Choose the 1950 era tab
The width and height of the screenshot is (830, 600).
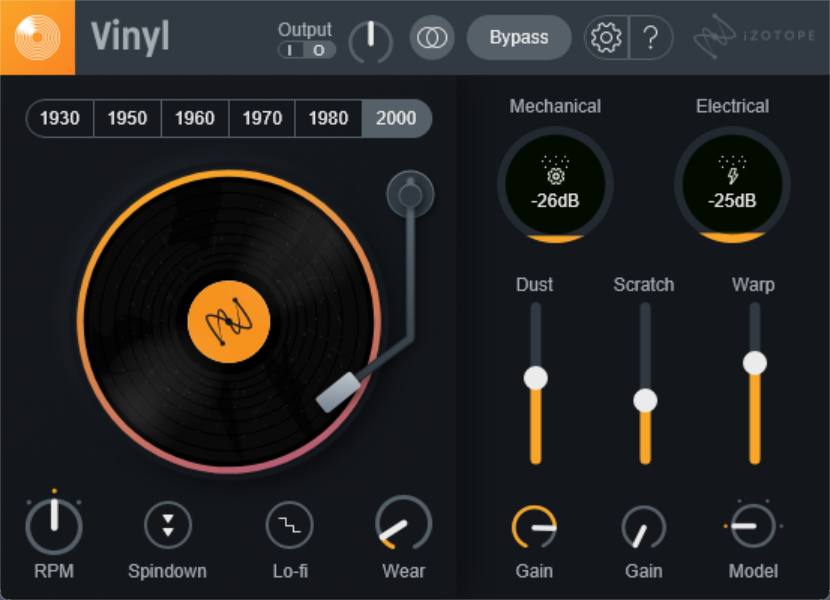coord(127,118)
